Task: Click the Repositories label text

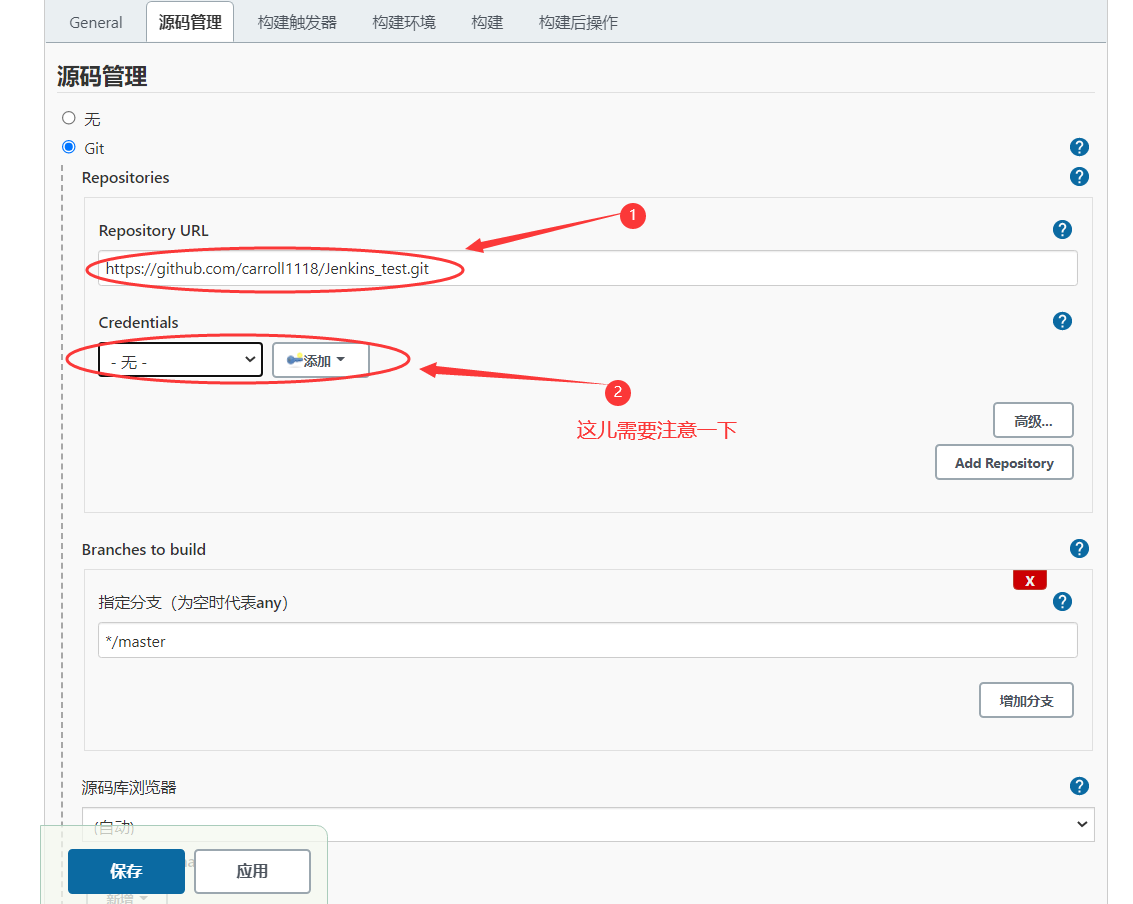Action: pyautogui.click(x=126, y=178)
